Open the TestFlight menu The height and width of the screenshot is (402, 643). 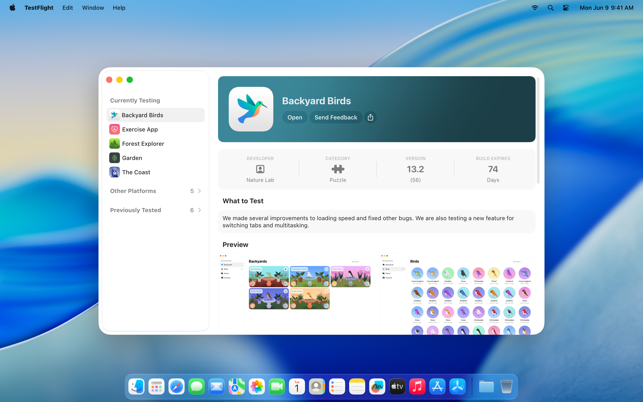[x=39, y=7]
